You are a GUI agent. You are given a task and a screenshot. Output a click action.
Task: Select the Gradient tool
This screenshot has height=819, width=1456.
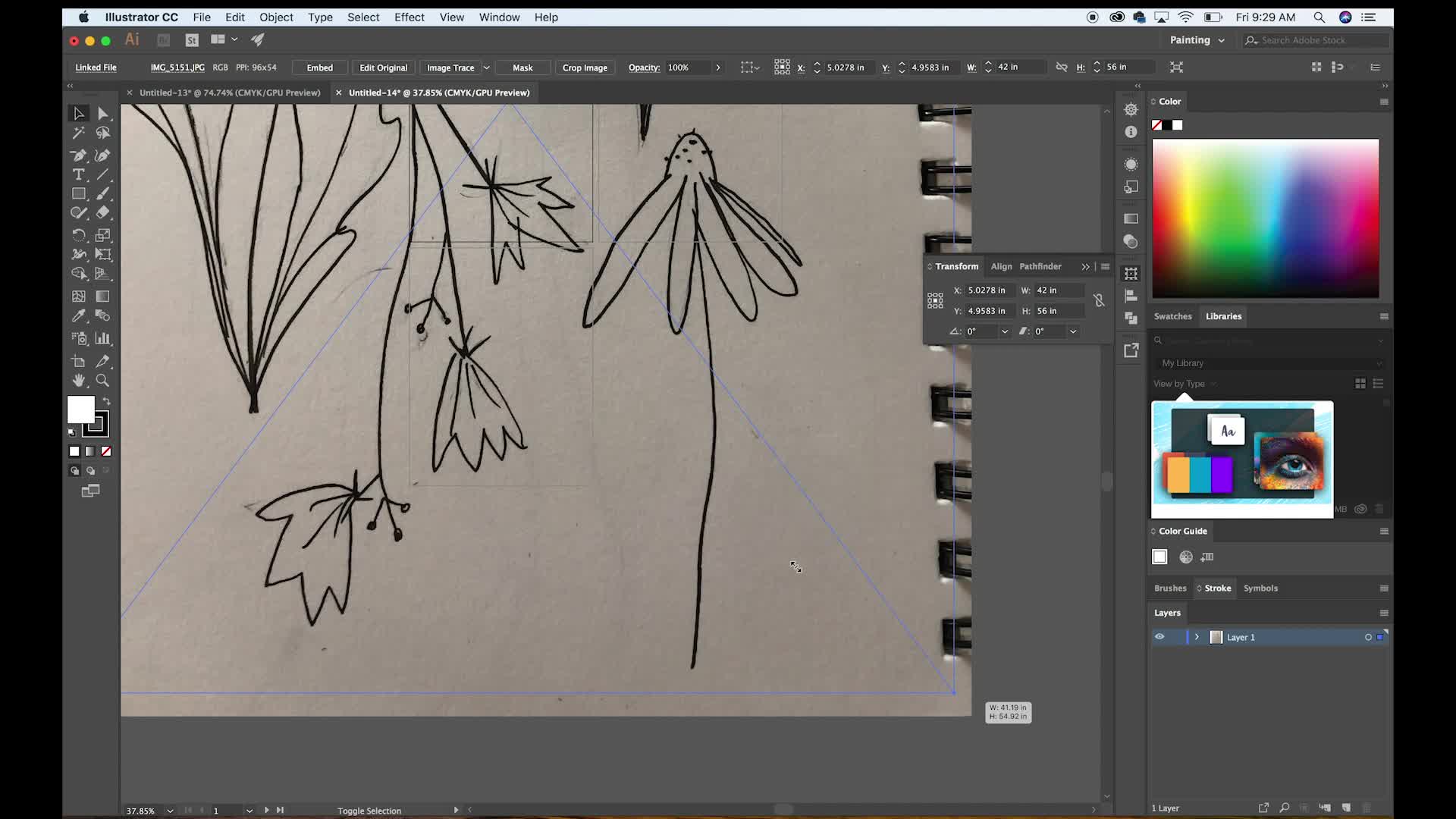(103, 297)
